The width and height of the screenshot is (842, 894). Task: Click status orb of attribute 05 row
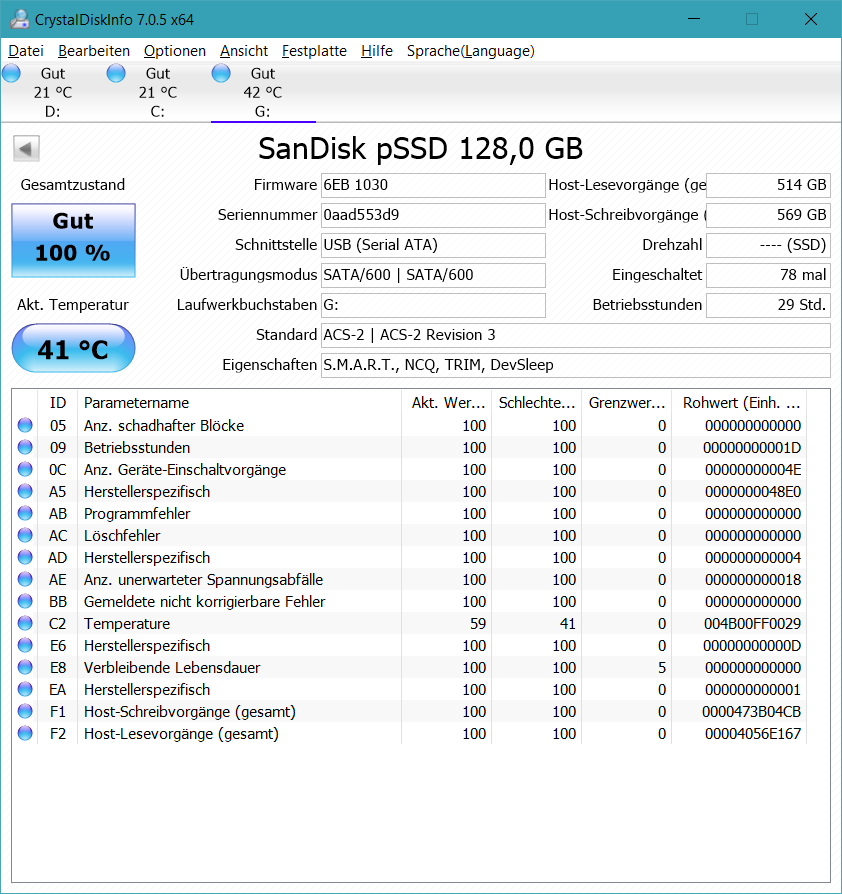(x=25, y=425)
